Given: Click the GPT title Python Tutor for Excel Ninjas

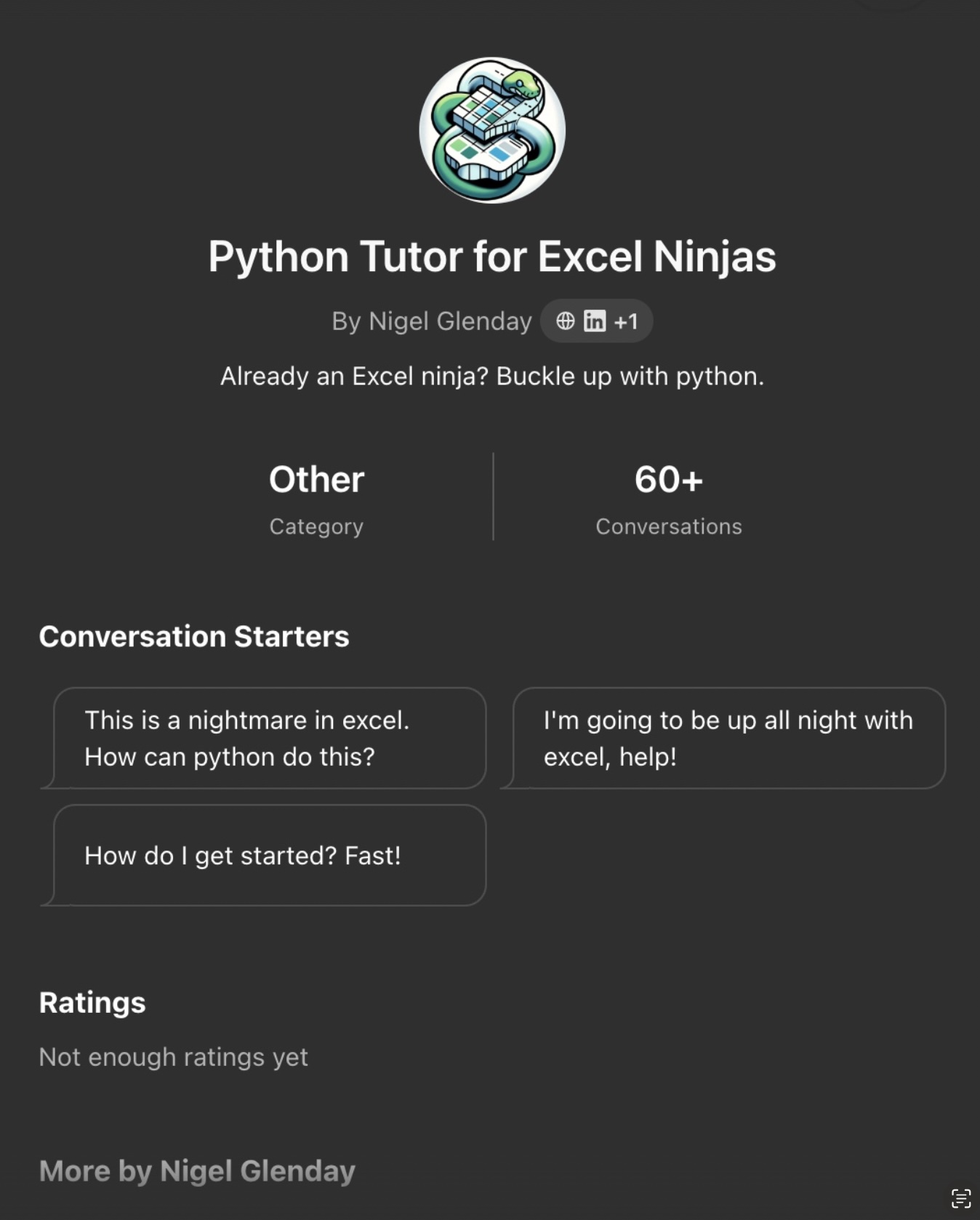Looking at the screenshot, I should (x=490, y=256).
